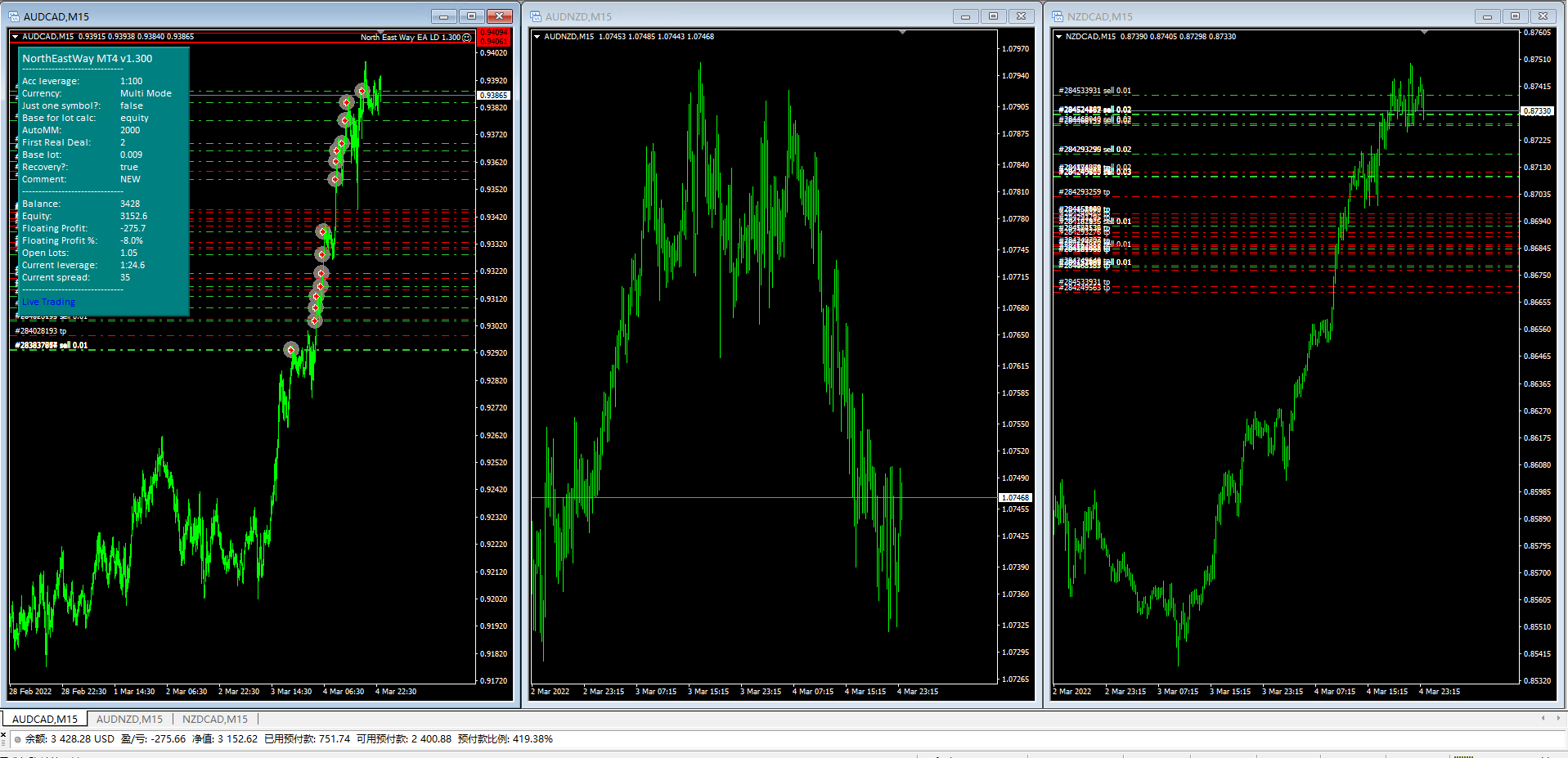Click the Comment value NEW
The image size is (1568, 758).
[x=130, y=180]
